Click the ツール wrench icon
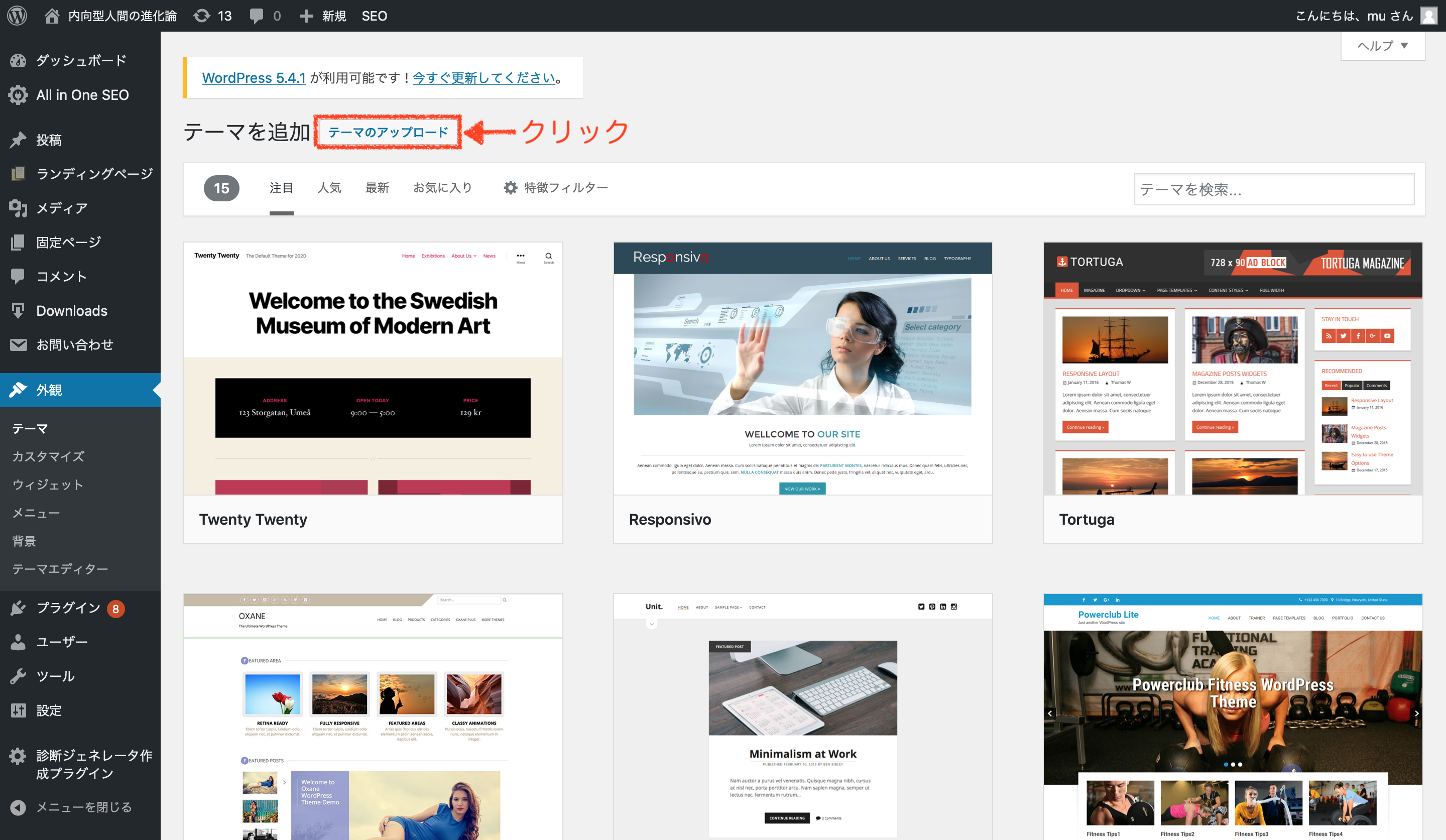 [19, 676]
